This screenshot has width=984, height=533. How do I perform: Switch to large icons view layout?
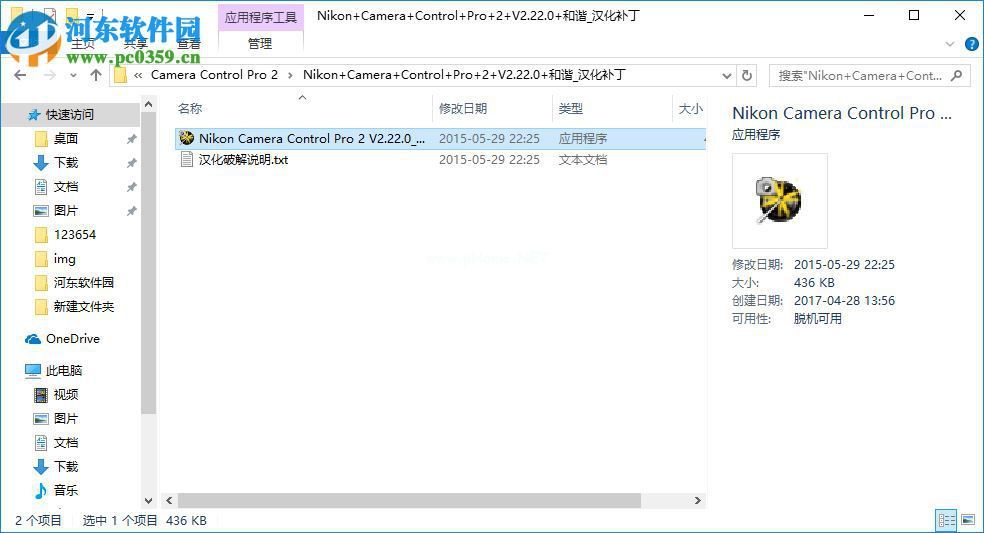click(x=968, y=520)
